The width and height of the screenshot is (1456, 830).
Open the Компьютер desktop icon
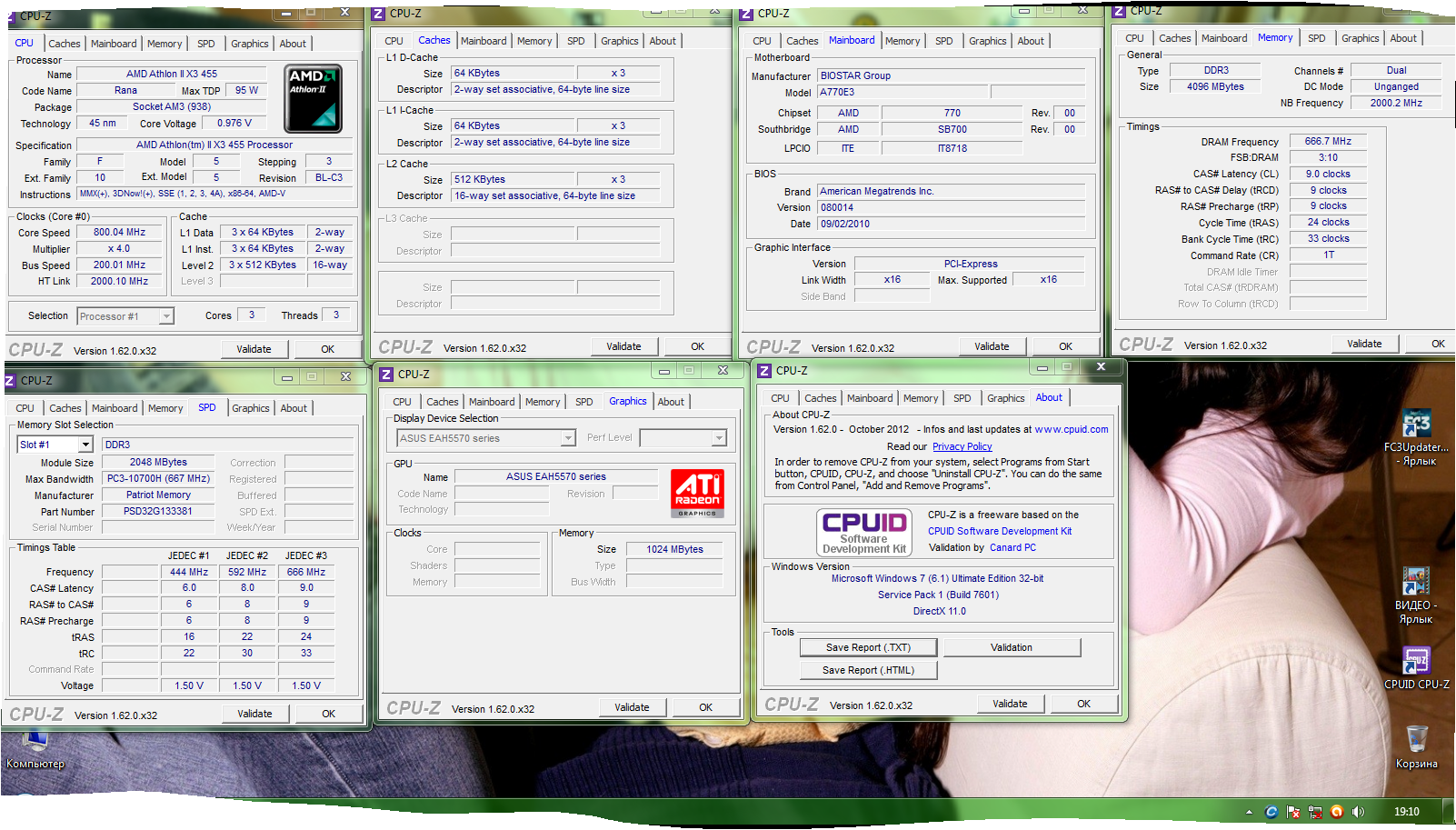pos(35,743)
